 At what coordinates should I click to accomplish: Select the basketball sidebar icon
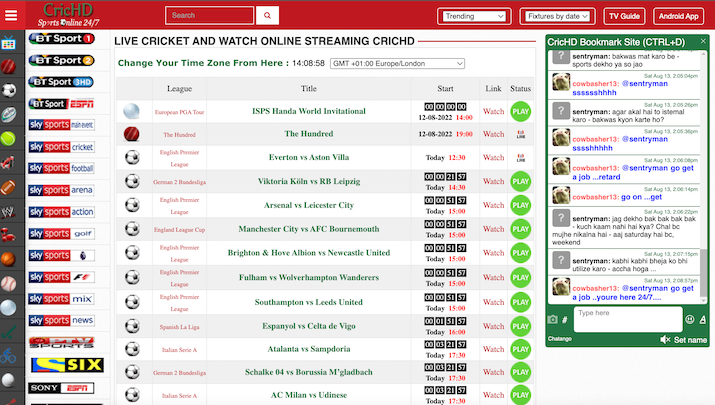click(x=8, y=260)
